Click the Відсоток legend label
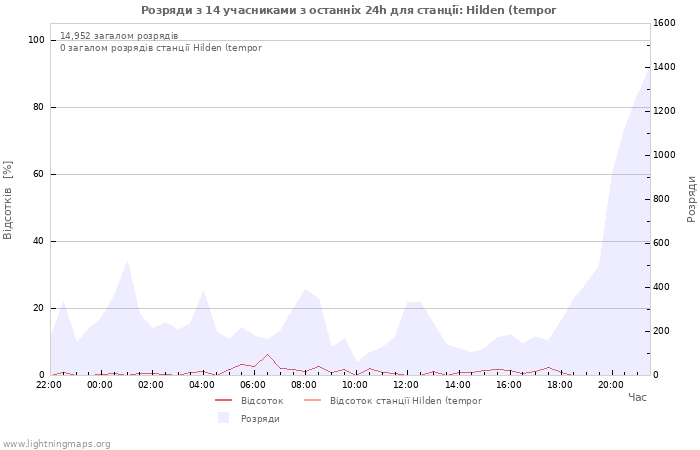Viewport: 700px width, 450px height. coord(262,401)
